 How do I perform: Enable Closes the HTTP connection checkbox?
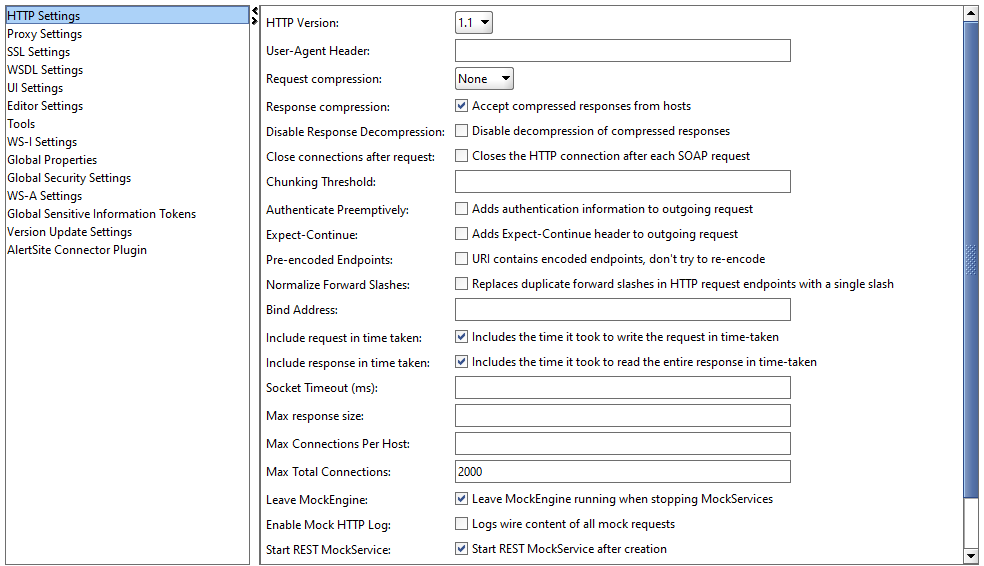(x=461, y=156)
